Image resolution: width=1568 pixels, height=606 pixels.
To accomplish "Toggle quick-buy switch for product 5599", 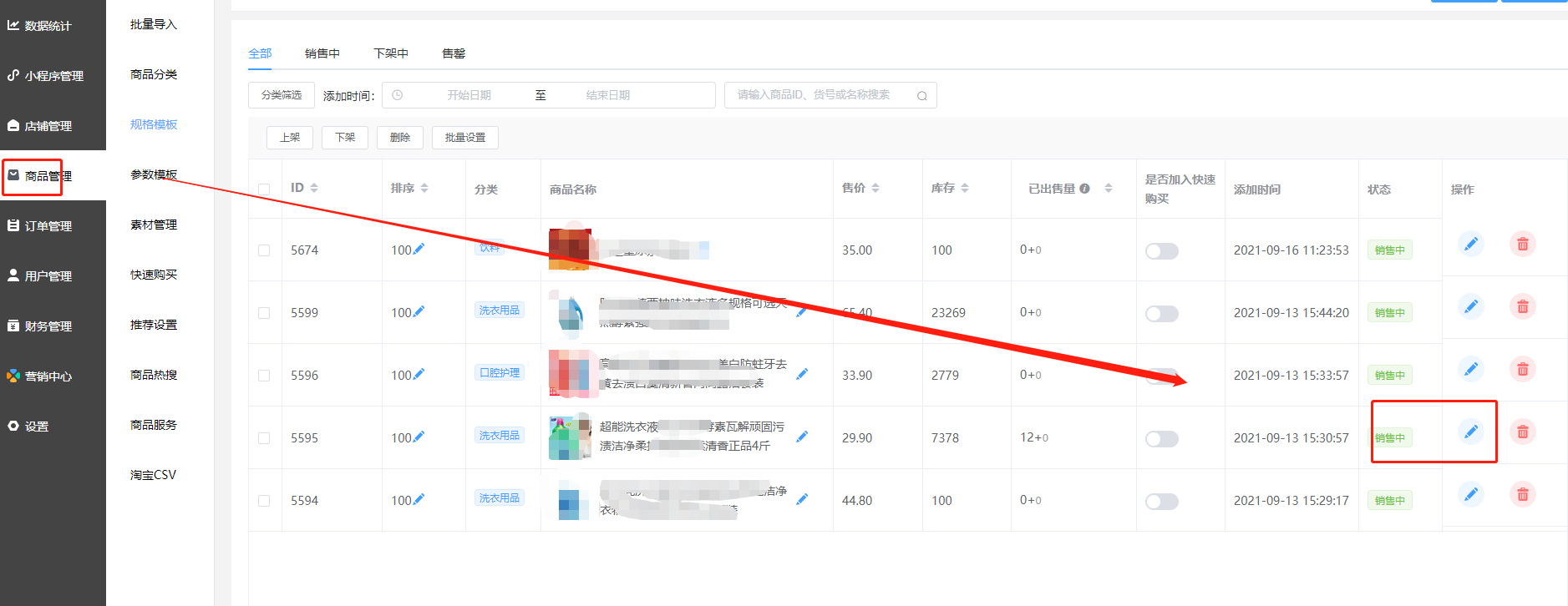I will tap(1162, 314).
